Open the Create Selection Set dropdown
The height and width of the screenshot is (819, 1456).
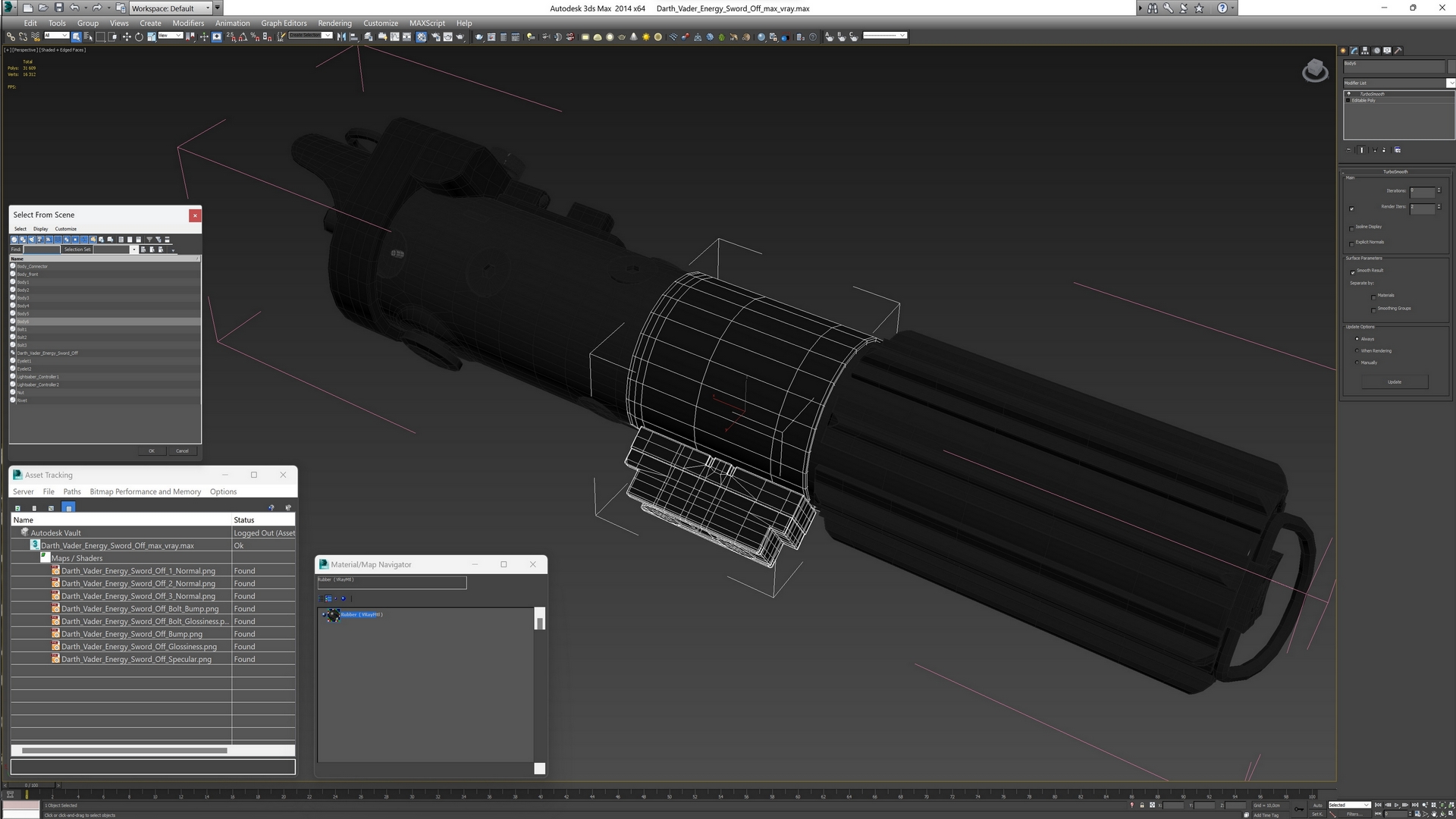click(x=310, y=36)
